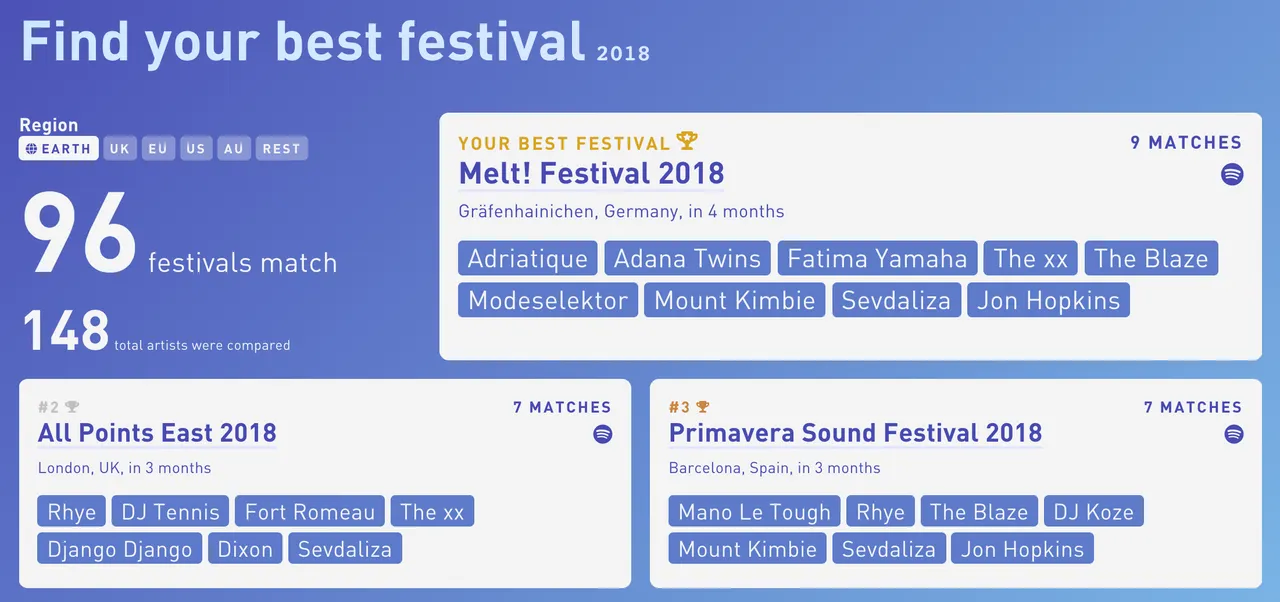Click the Django Django artist tag
Image resolution: width=1280 pixels, height=602 pixels.
[x=120, y=549]
